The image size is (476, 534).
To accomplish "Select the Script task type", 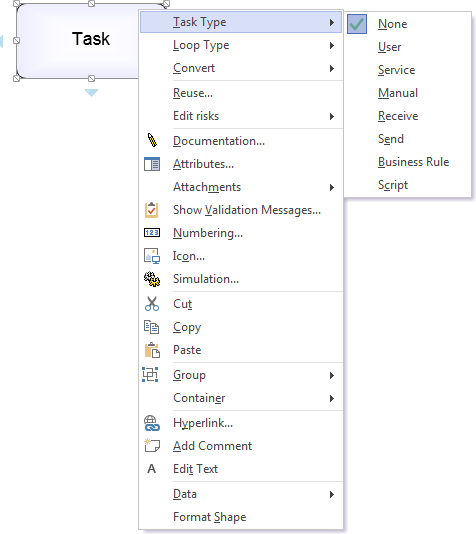I will coord(393,185).
